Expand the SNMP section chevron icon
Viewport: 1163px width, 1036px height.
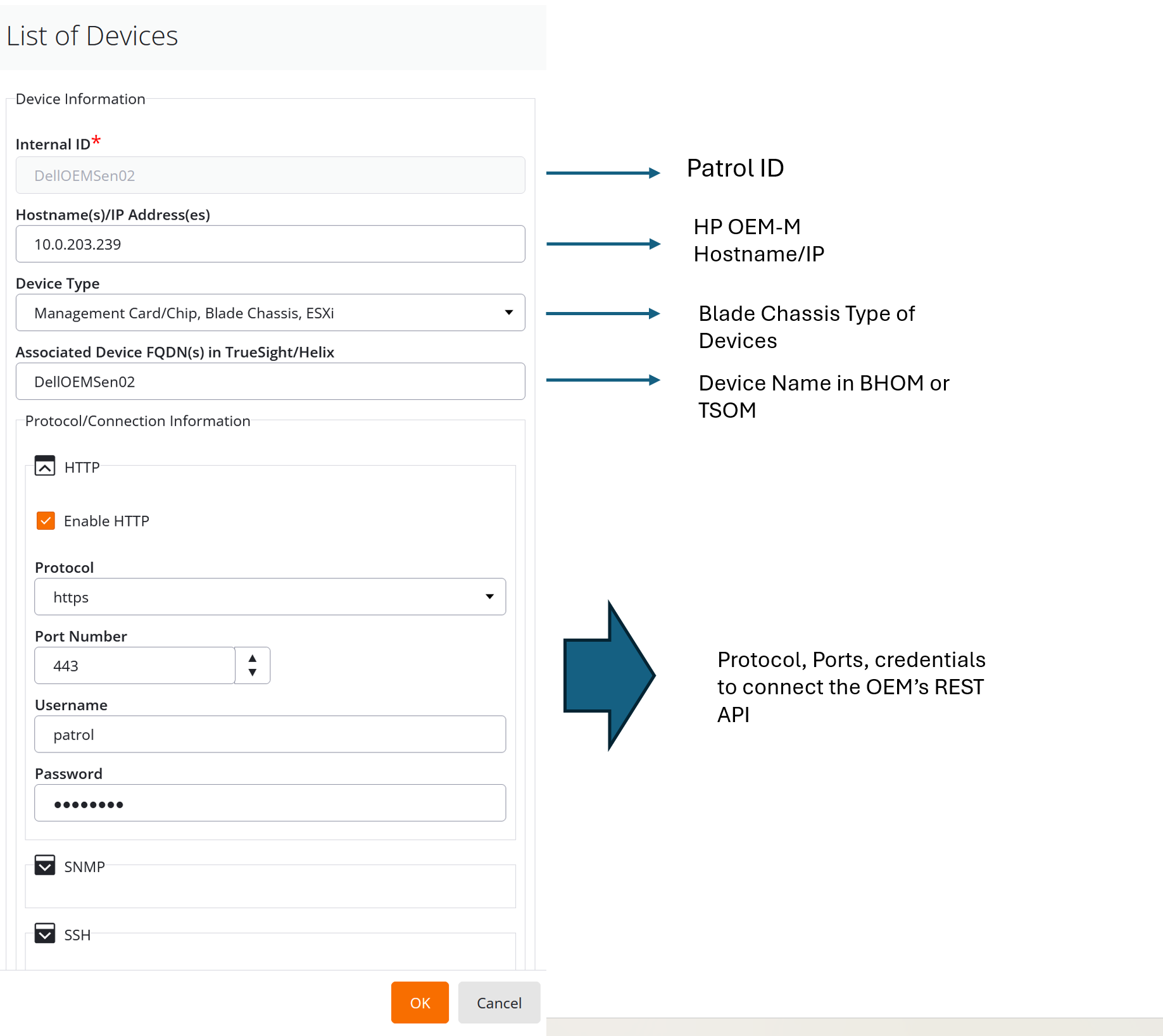click(x=44, y=865)
